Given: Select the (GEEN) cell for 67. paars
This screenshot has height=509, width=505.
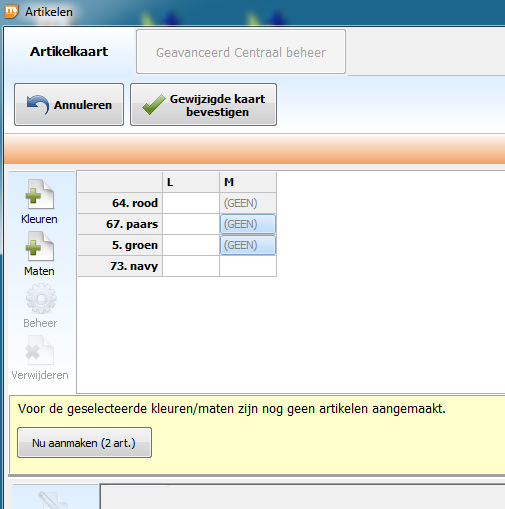Looking at the screenshot, I should [248, 224].
